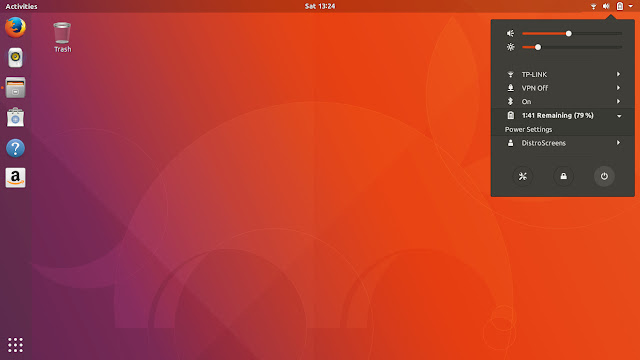Expand the VPN Off submenu arrow
640x360 pixels.
click(x=618, y=88)
